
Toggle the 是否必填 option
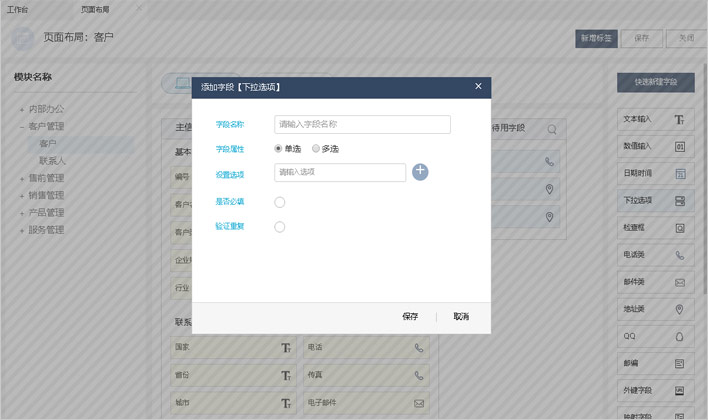280,202
